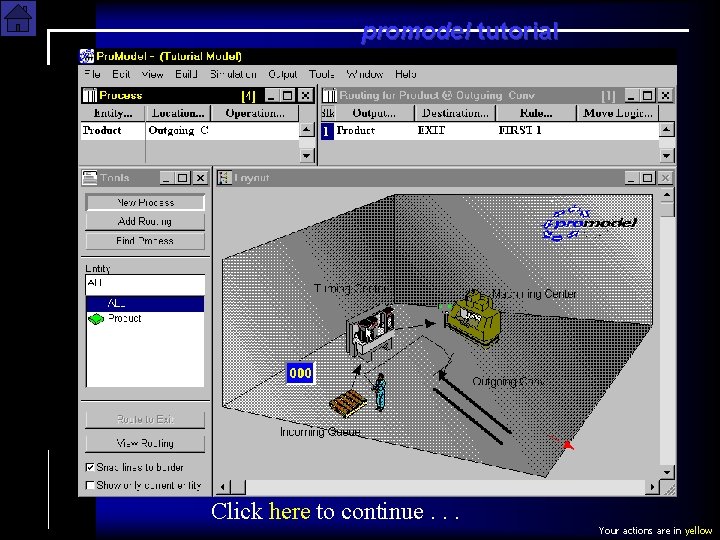Open the Tools menu
Image resolution: width=720 pixels, height=540 pixels.
click(321, 74)
